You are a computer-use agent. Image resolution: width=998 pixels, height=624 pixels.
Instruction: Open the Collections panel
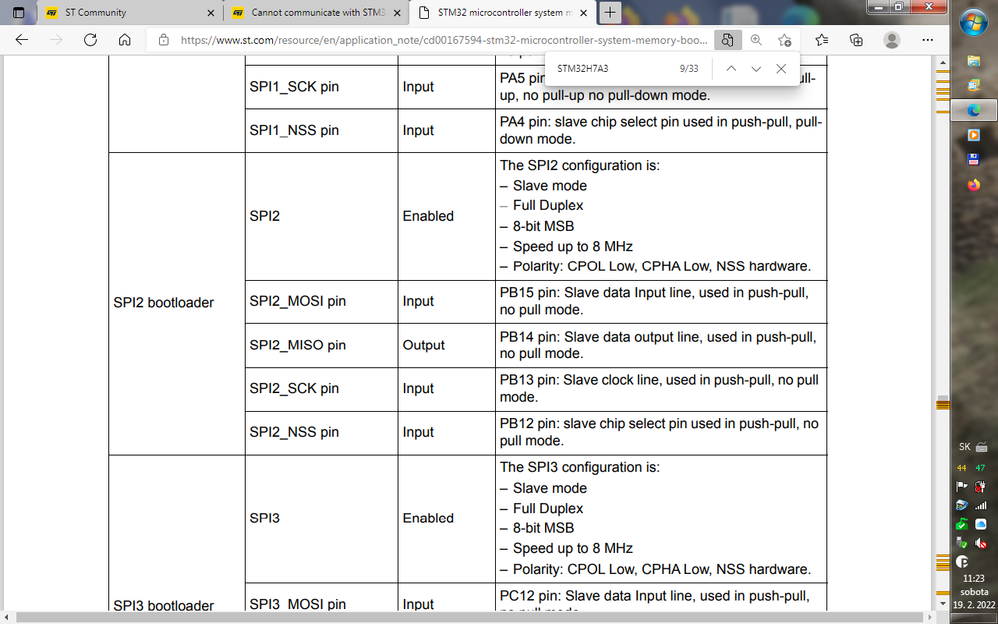tap(856, 39)
